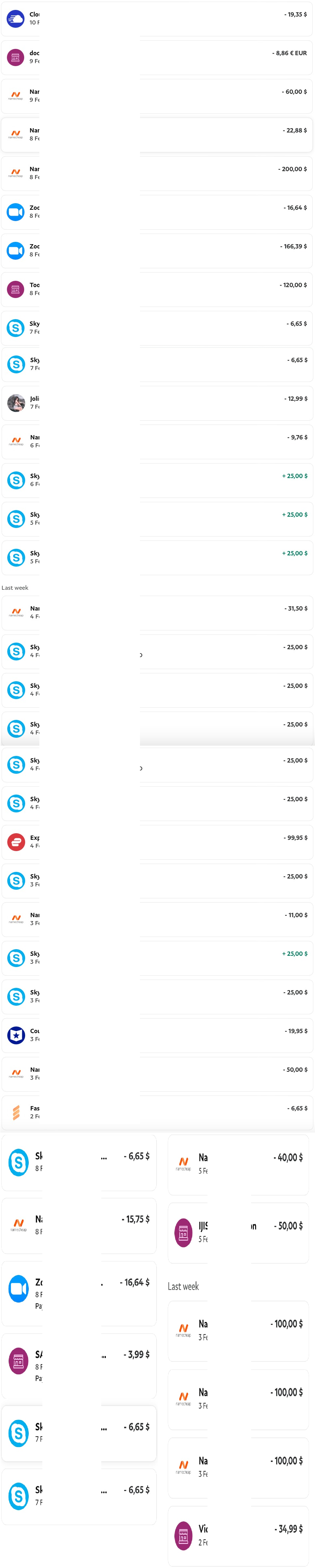Open the Zoom camera icon for the 166,39 $ payment

[x=15, y=250]
